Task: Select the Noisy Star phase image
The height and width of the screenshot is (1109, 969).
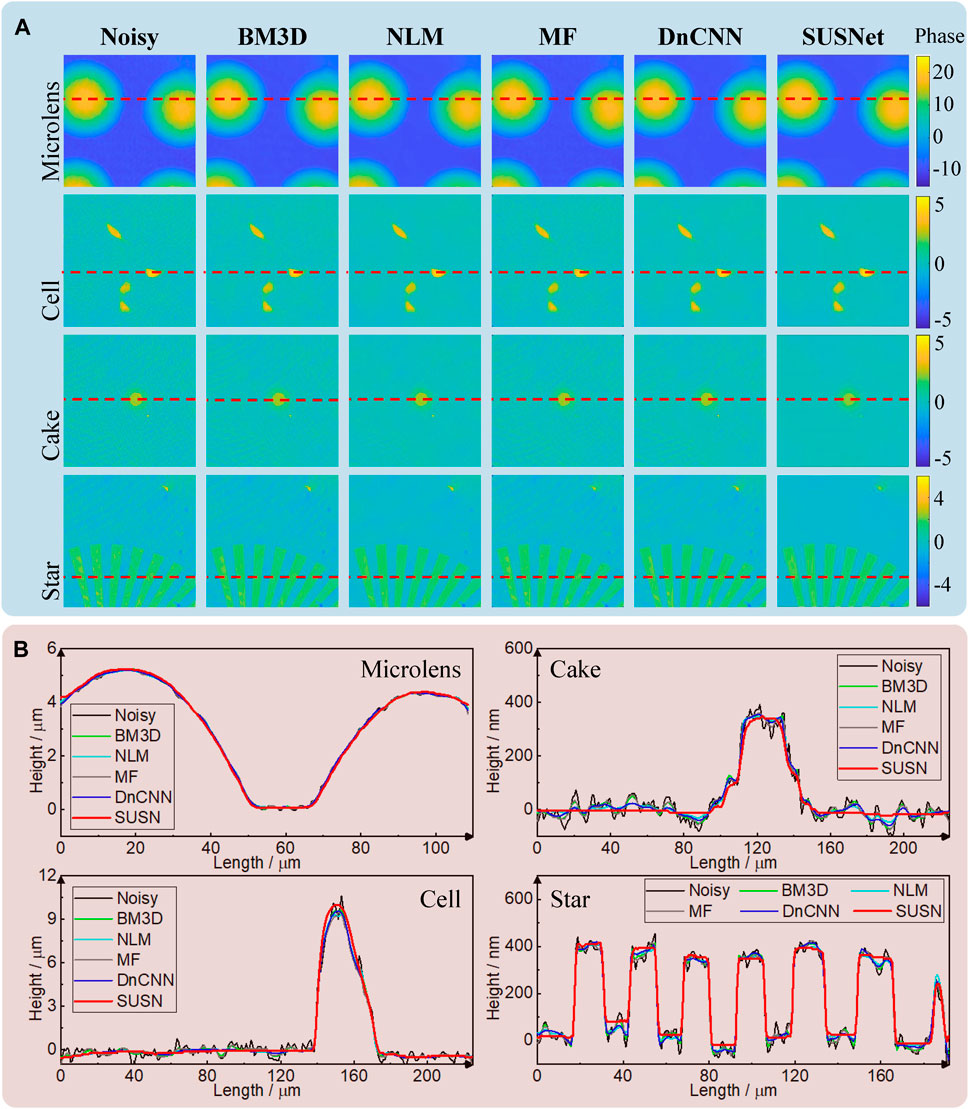Action: click(x=129, y=541)
